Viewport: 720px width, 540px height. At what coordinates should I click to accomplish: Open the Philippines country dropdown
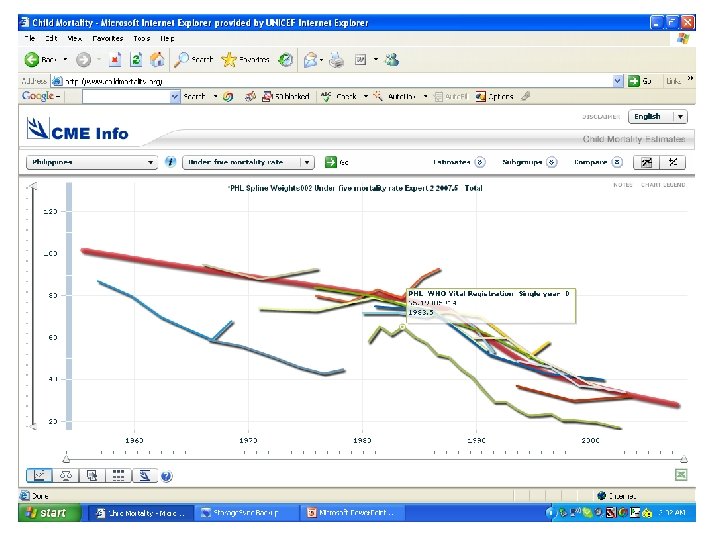92,162
